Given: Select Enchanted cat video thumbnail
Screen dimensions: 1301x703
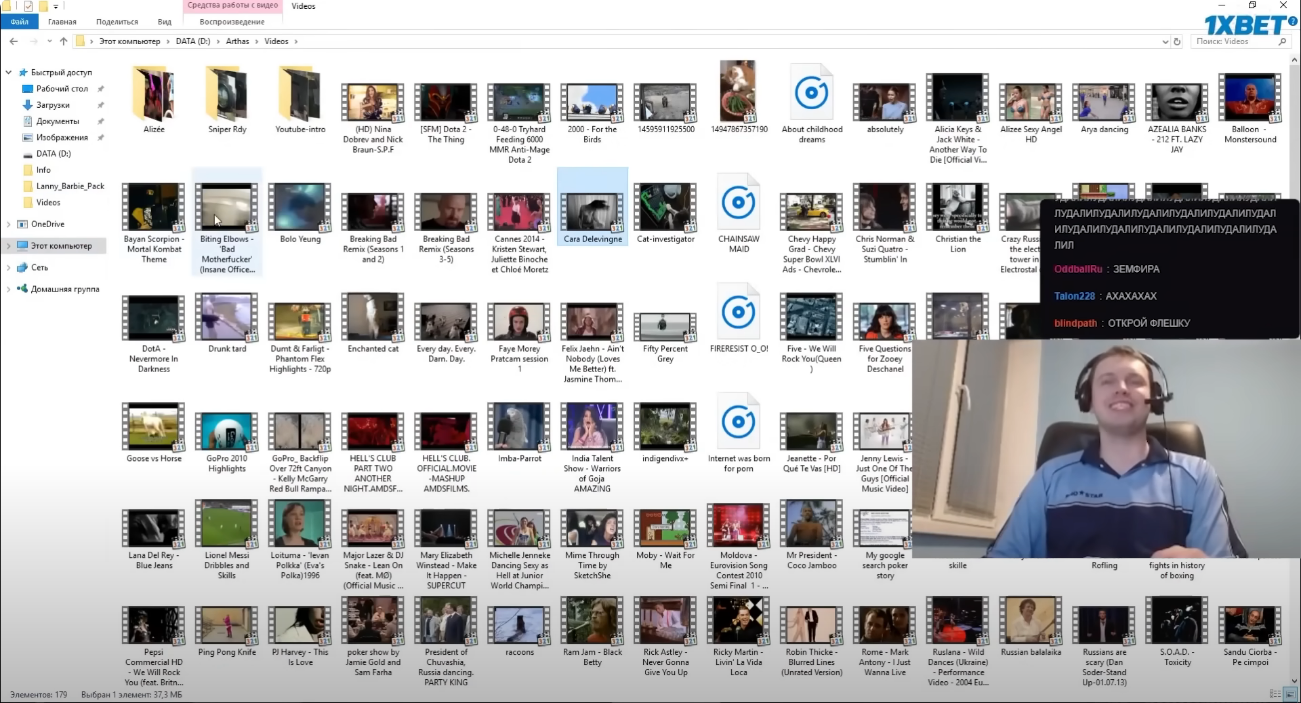Looking at the screenshot, I should coord(373,317).
